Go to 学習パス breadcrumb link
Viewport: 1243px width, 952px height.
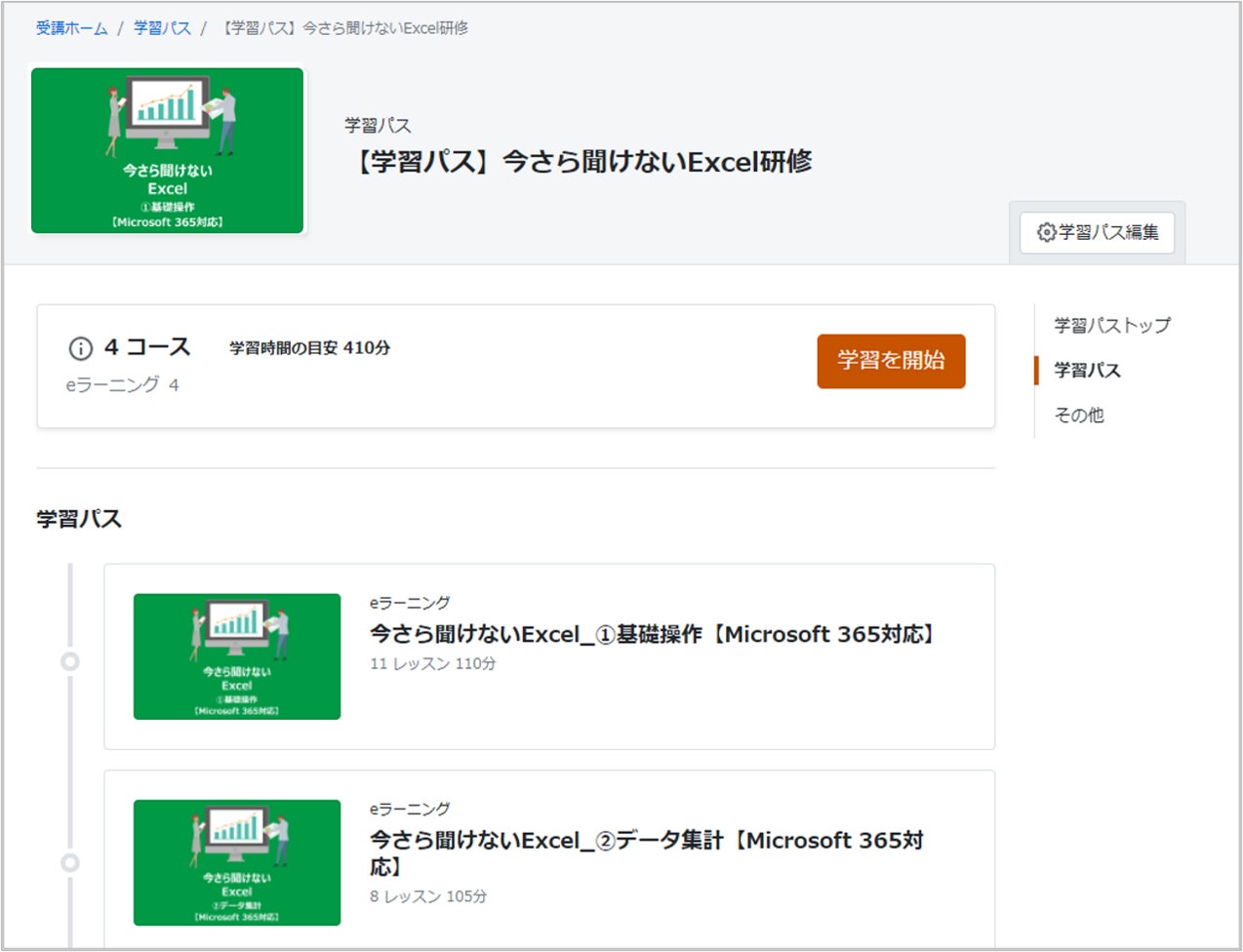click(x=162, y=28)
